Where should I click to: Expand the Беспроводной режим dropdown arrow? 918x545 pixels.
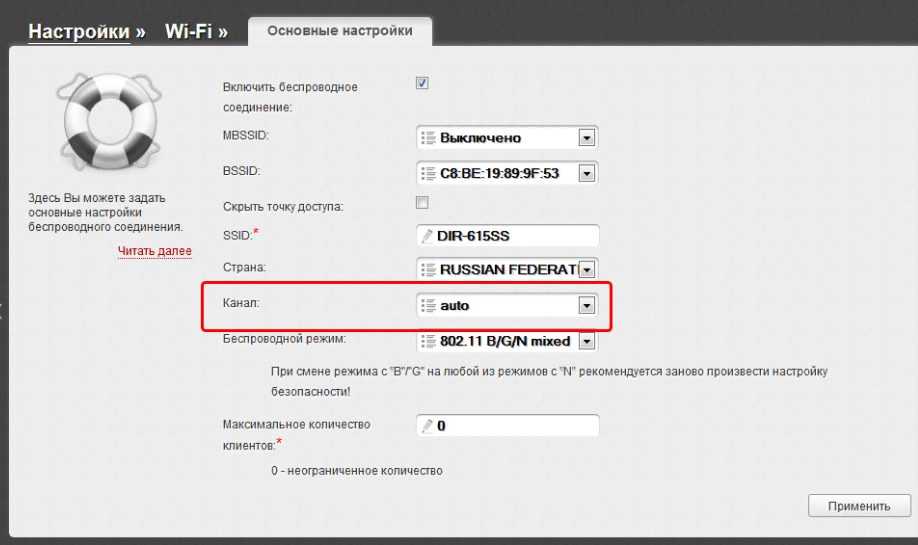587,341
